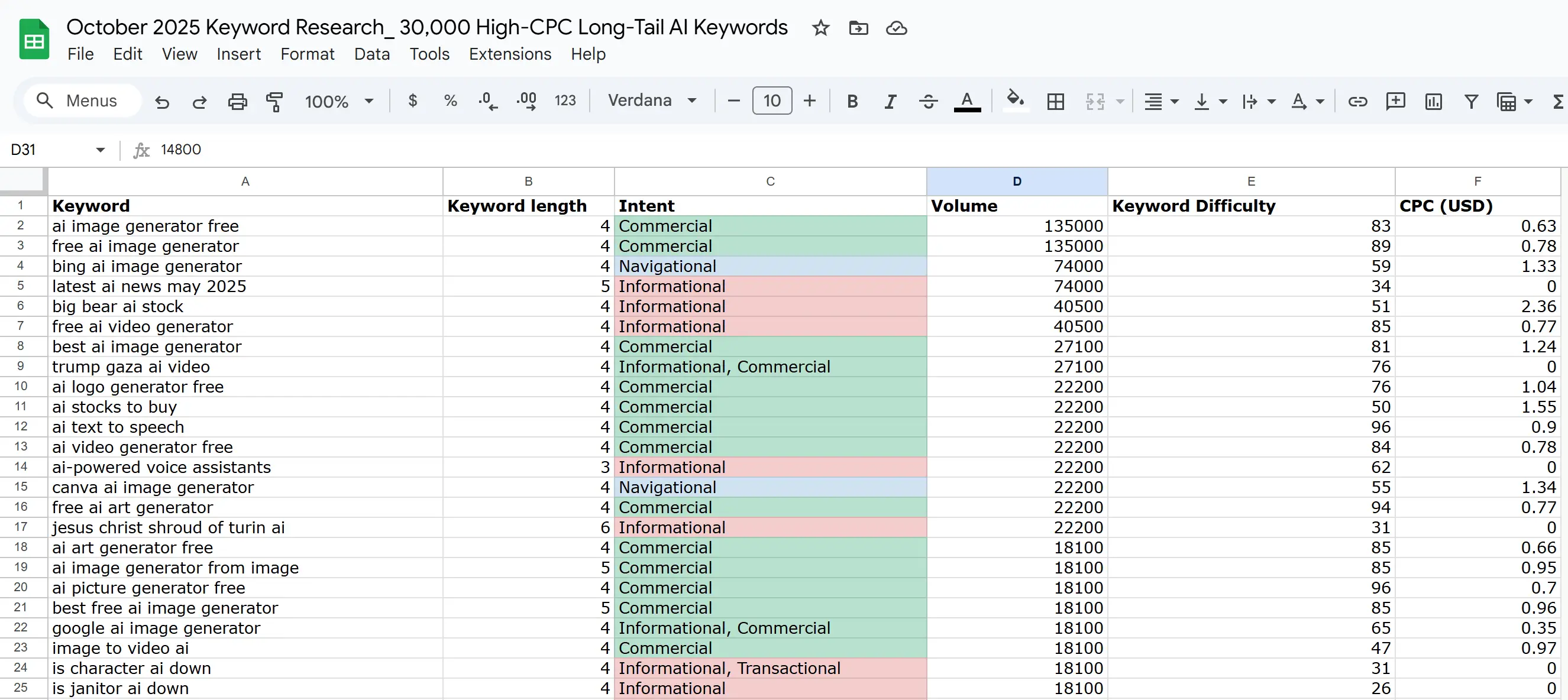Select the paint format roller icon
The image size is (1568, 700).
274,101
